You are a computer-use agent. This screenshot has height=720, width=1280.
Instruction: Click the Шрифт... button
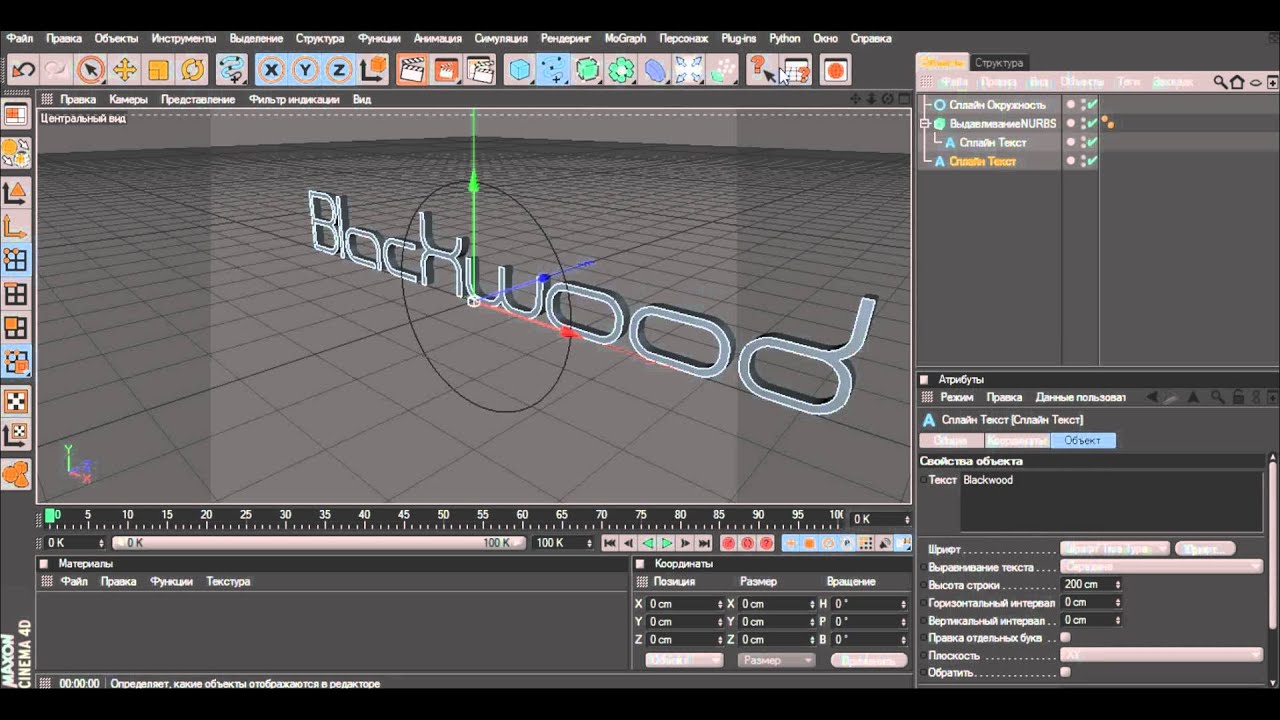[x=1205, y=549]
